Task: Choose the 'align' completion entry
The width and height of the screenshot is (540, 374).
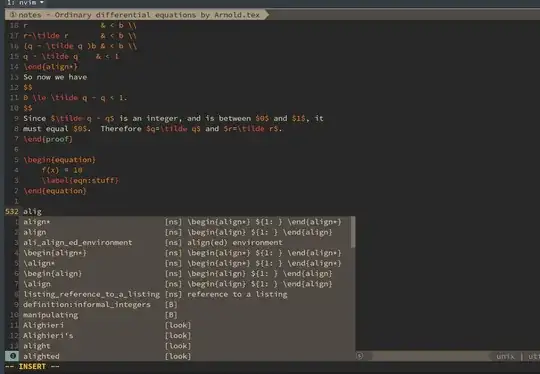Action: [186, 232]
